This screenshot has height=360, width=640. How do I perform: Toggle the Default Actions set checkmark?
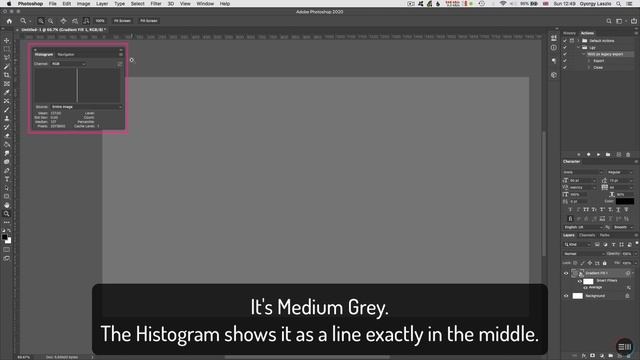tap(565, 41)
